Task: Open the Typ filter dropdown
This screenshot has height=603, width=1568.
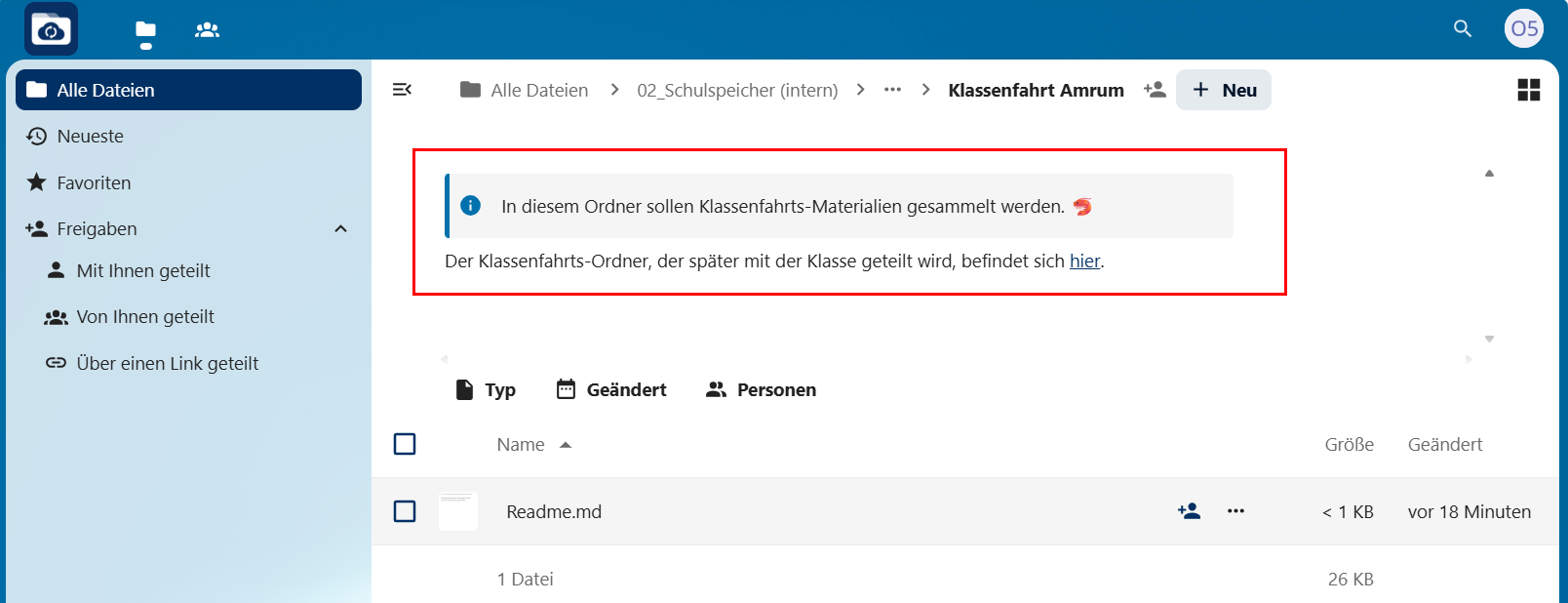Action: coord(486,390)
